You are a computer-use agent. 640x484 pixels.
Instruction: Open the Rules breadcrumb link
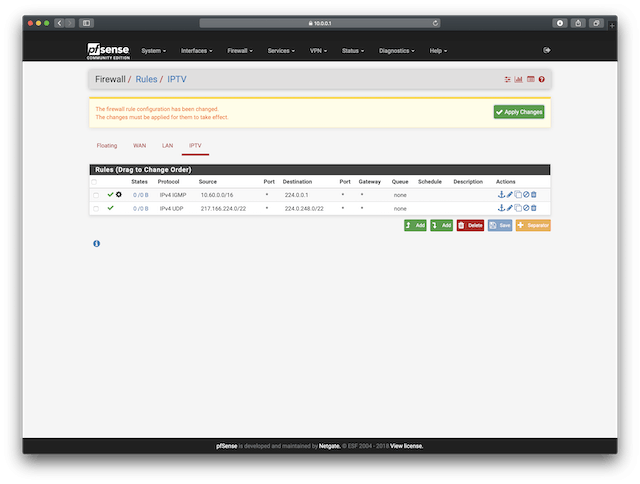click(x=146, y=79)
